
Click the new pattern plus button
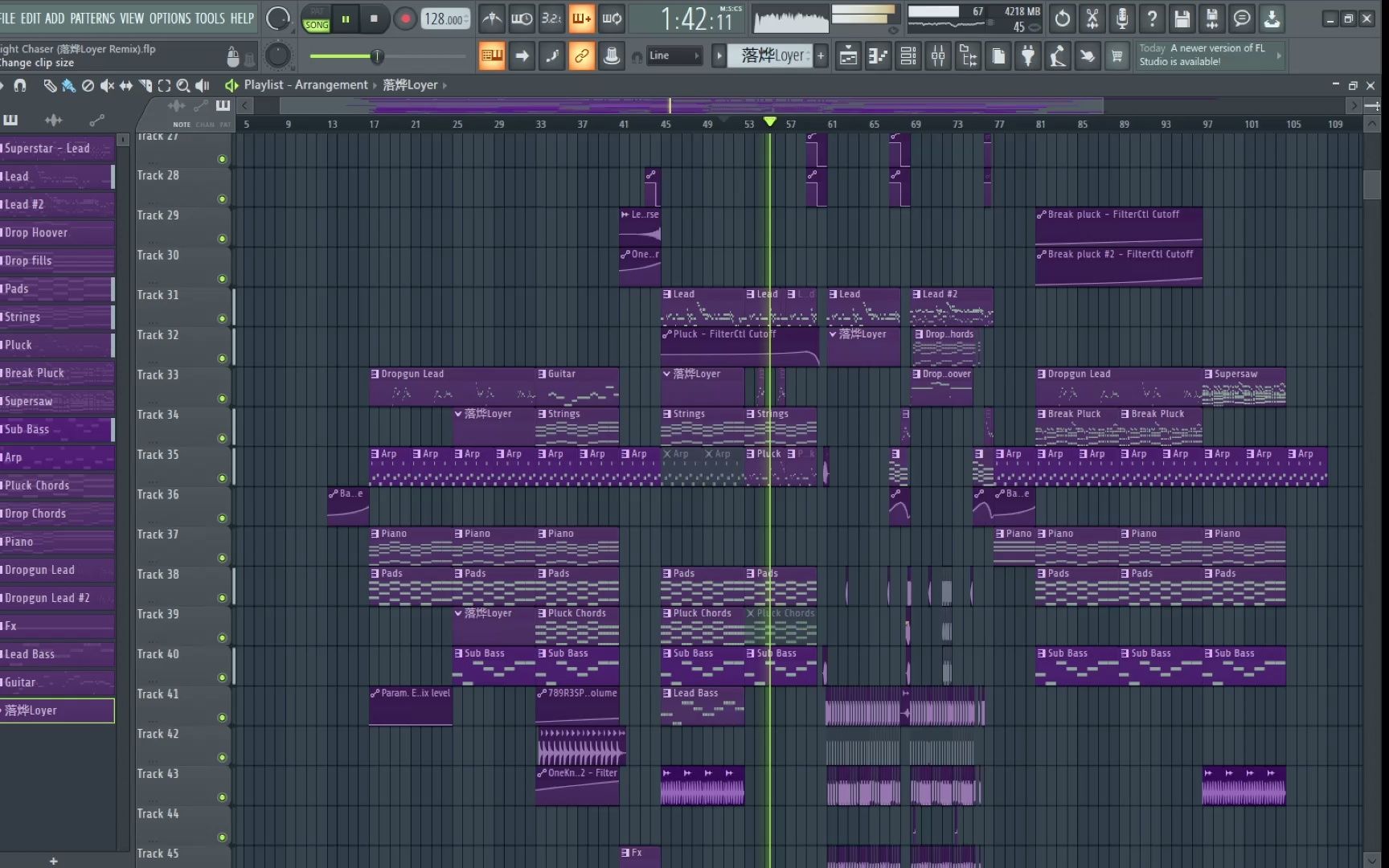point(821,55)
